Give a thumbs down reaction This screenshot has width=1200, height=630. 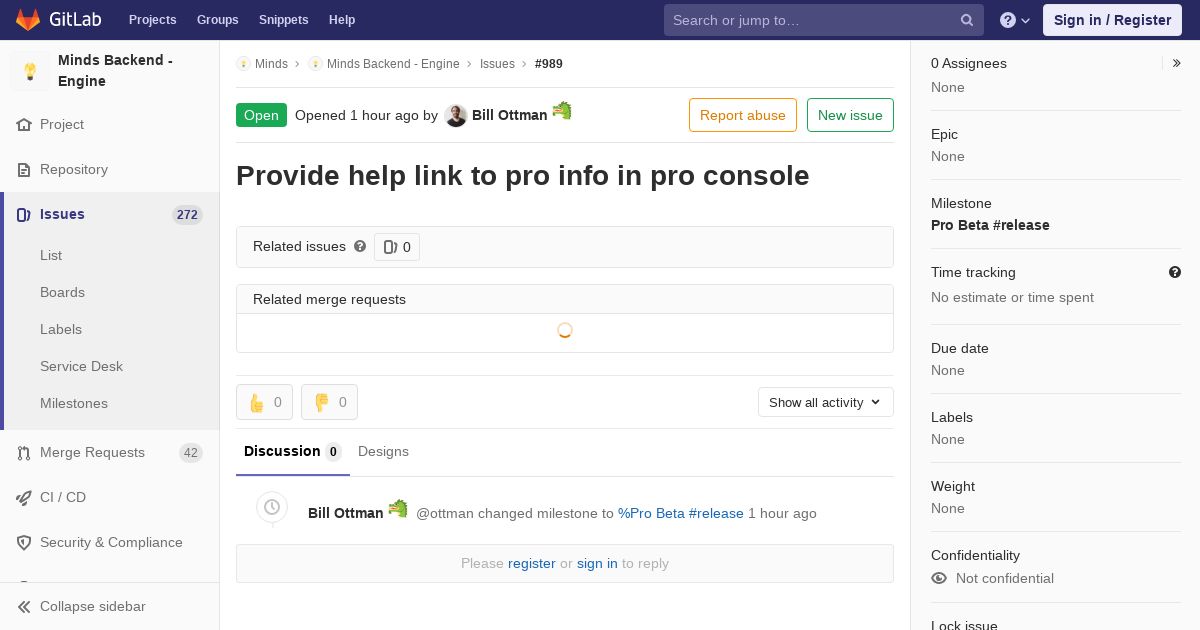(329, 402)
